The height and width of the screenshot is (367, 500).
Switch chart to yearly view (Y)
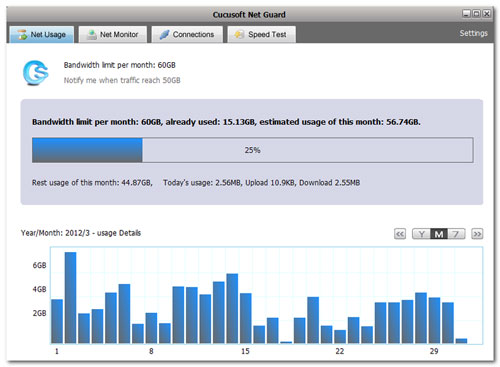pyautogui.click(x=421, y=234)
